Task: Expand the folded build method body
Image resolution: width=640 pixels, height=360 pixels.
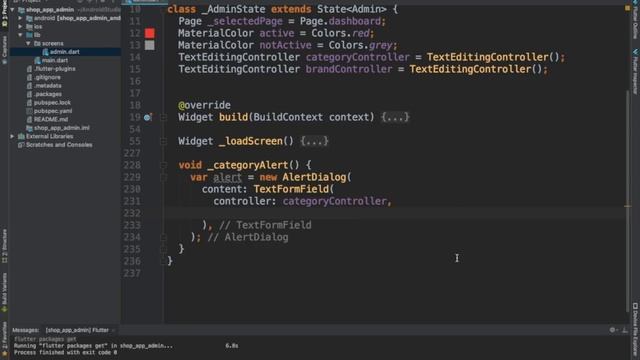Action: (x=395, y=118)
